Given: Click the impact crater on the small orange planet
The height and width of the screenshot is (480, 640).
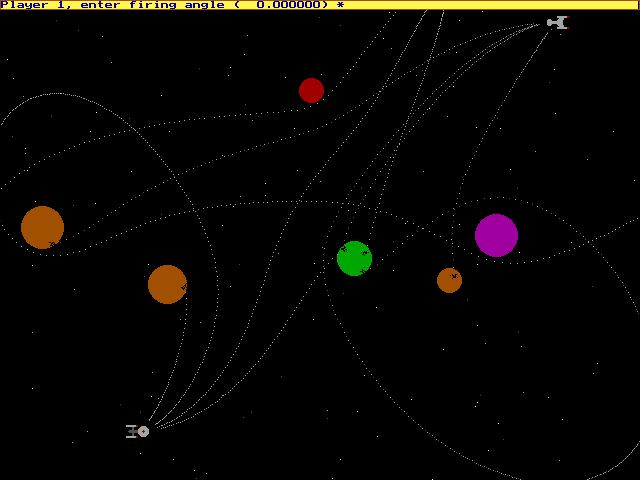Looking at the screenshot, I should [x=454, y=276].
